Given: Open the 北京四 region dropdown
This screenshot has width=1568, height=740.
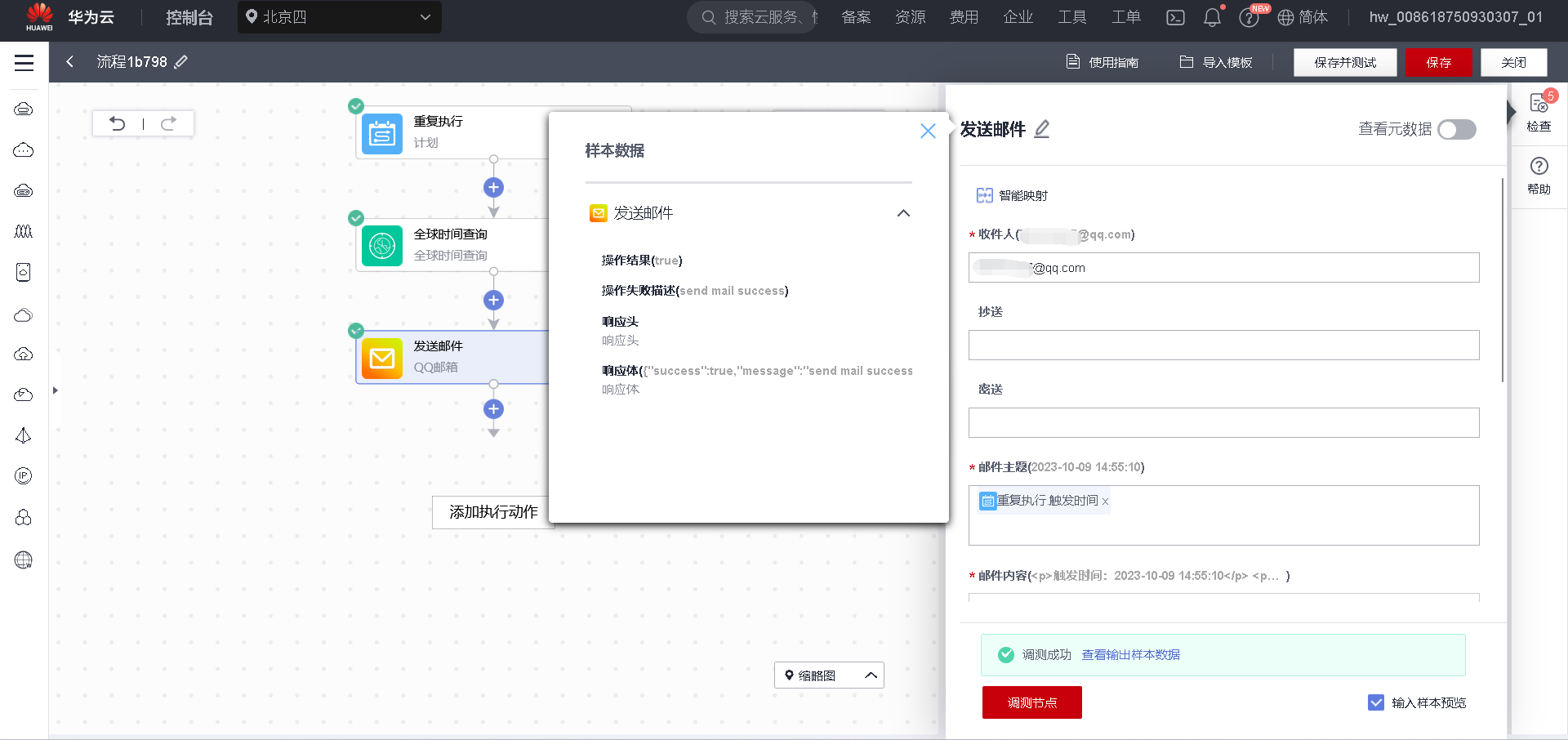Looking at the screenshot, I should (x=339, y=17).
